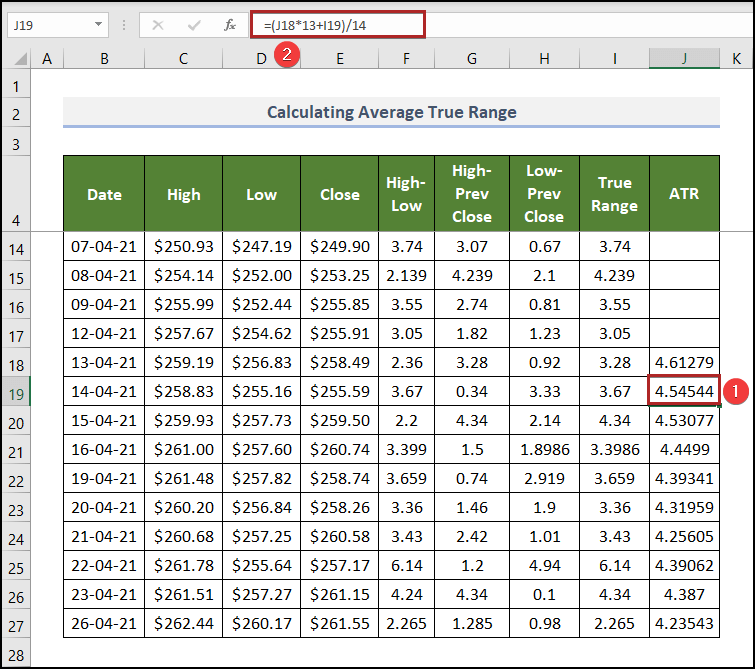755x669 pixels.
Task: Click the High header cell
Action: click(183, 194)
